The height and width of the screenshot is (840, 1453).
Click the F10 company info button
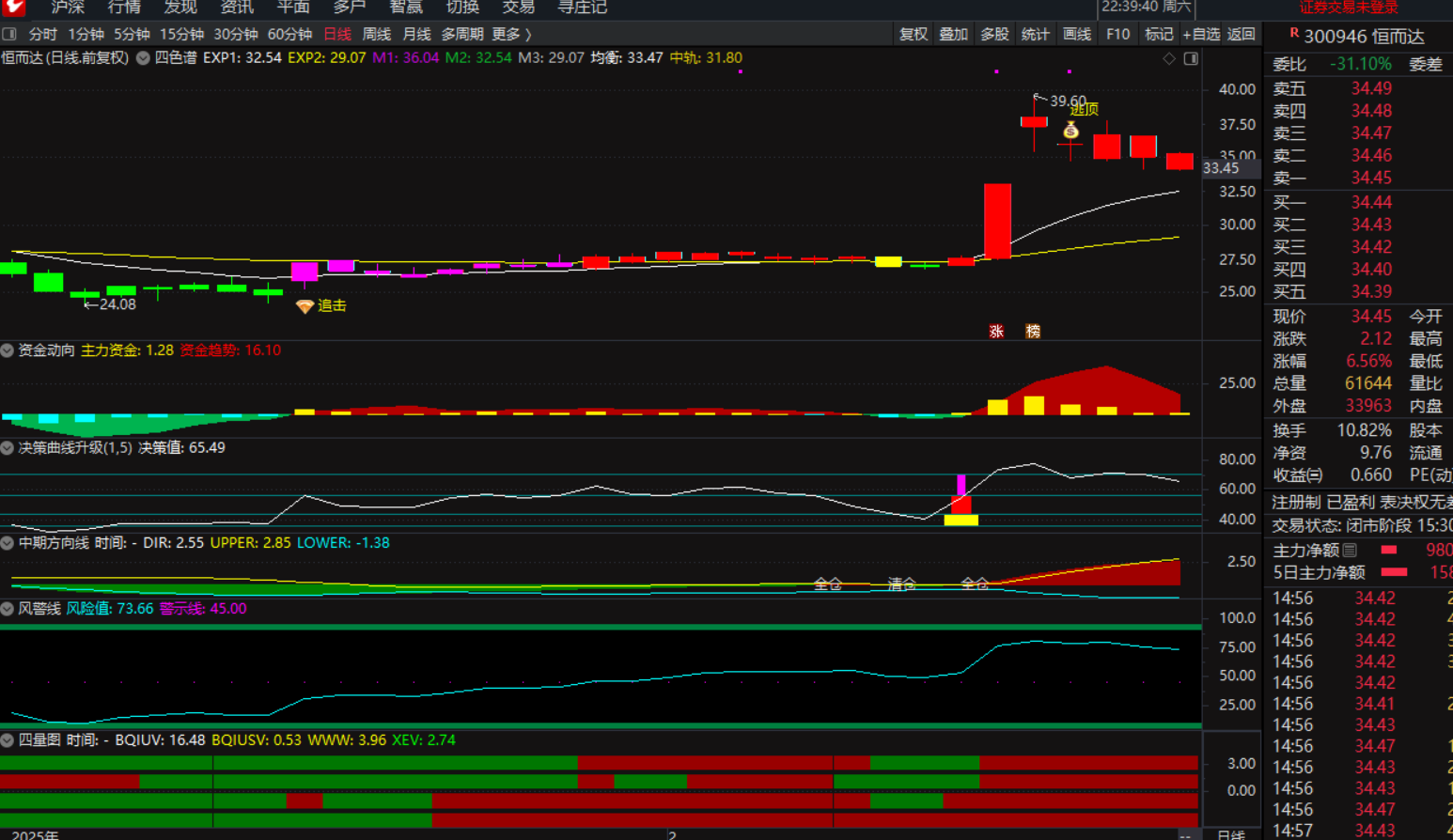click(x=1117, y=34)
